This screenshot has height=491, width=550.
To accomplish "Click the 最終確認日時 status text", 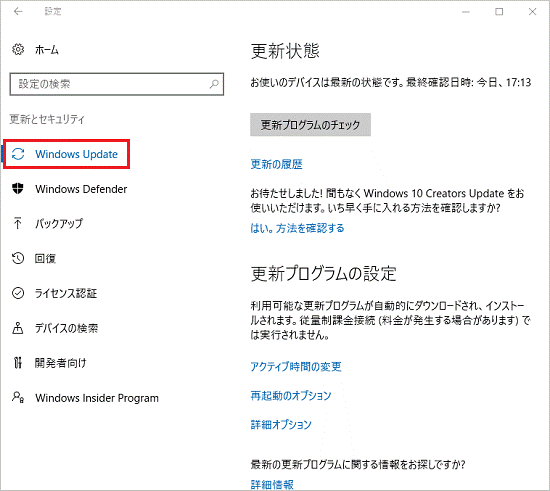I will 469,83.
